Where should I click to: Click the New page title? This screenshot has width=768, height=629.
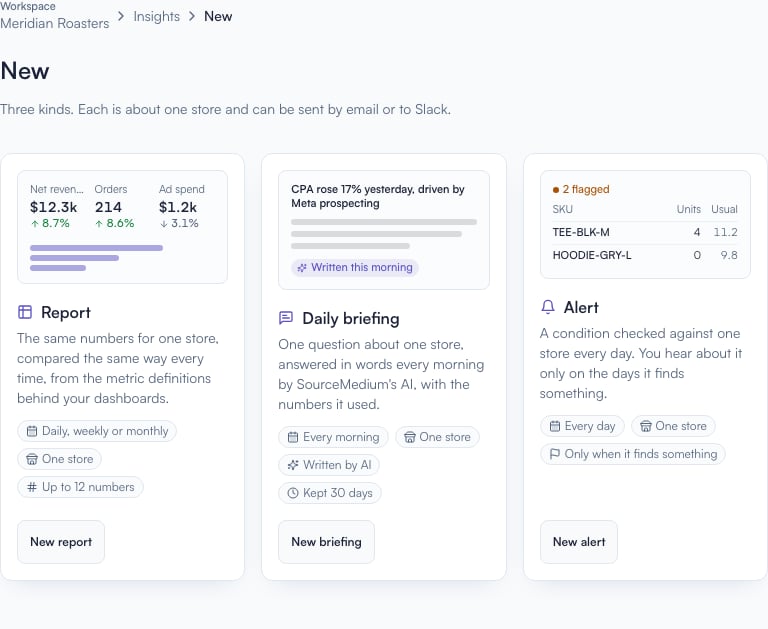25,71
